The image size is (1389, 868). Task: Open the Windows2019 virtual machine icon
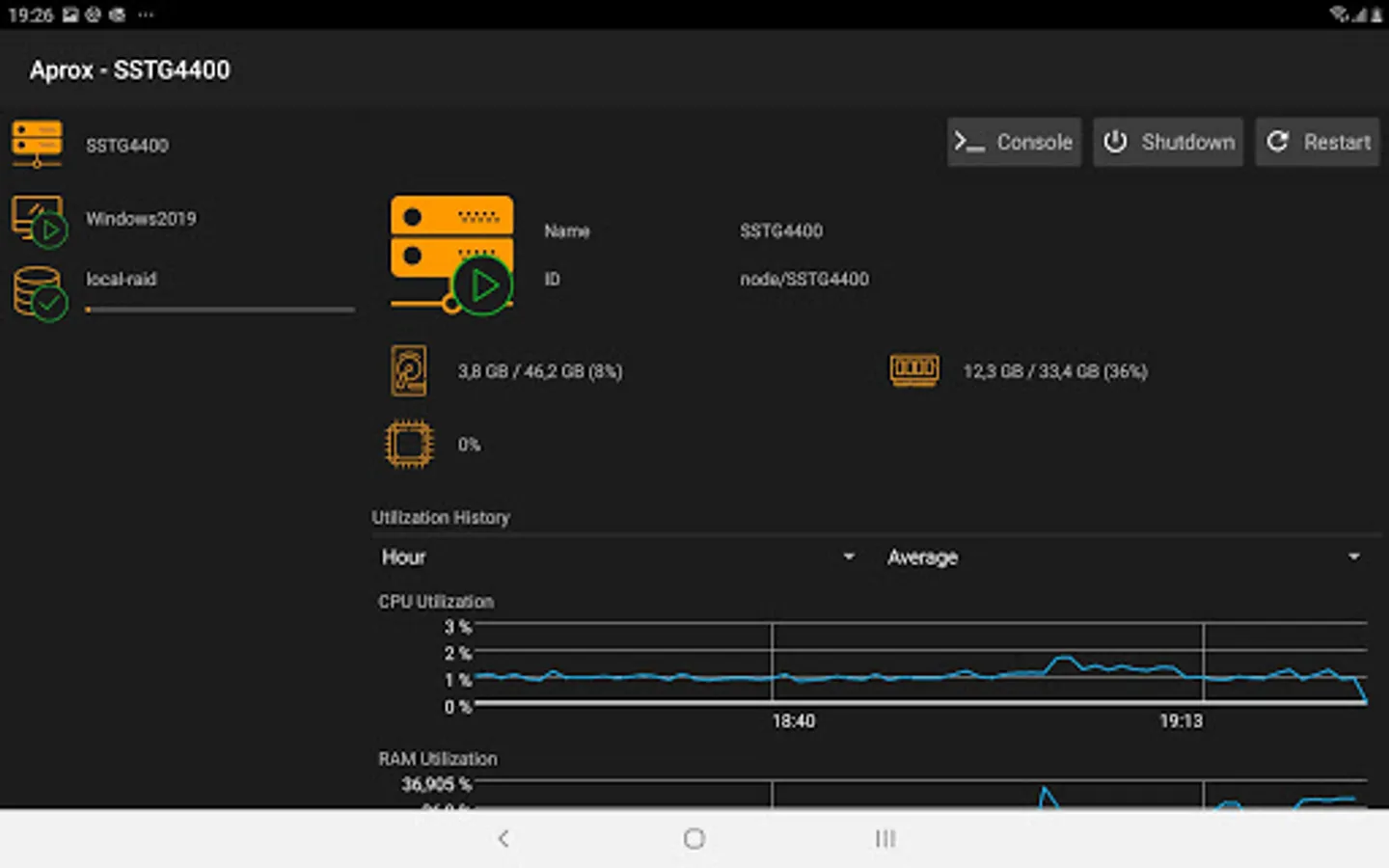coord(40,221)
